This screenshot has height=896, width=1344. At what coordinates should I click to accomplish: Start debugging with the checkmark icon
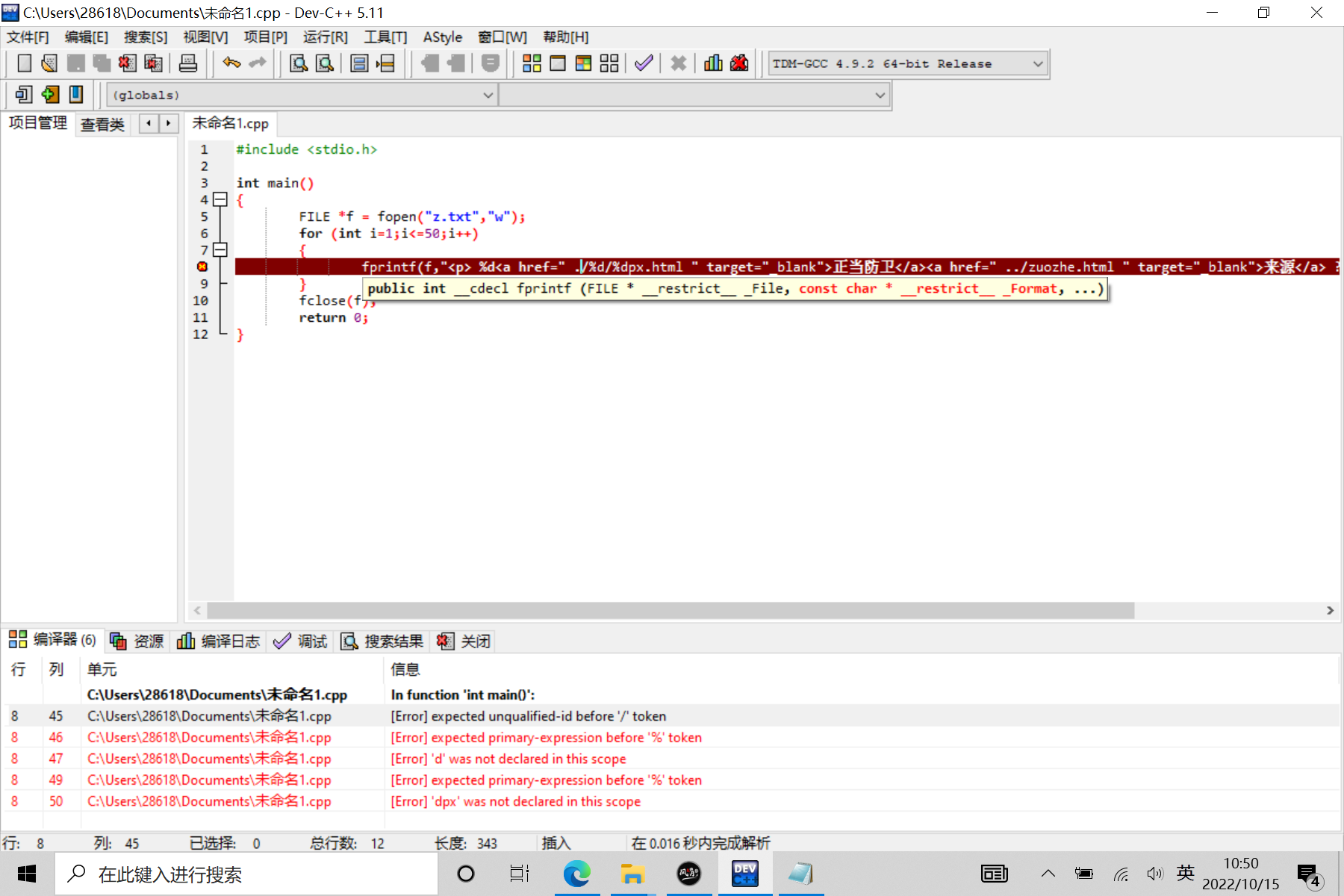point(644,63)
